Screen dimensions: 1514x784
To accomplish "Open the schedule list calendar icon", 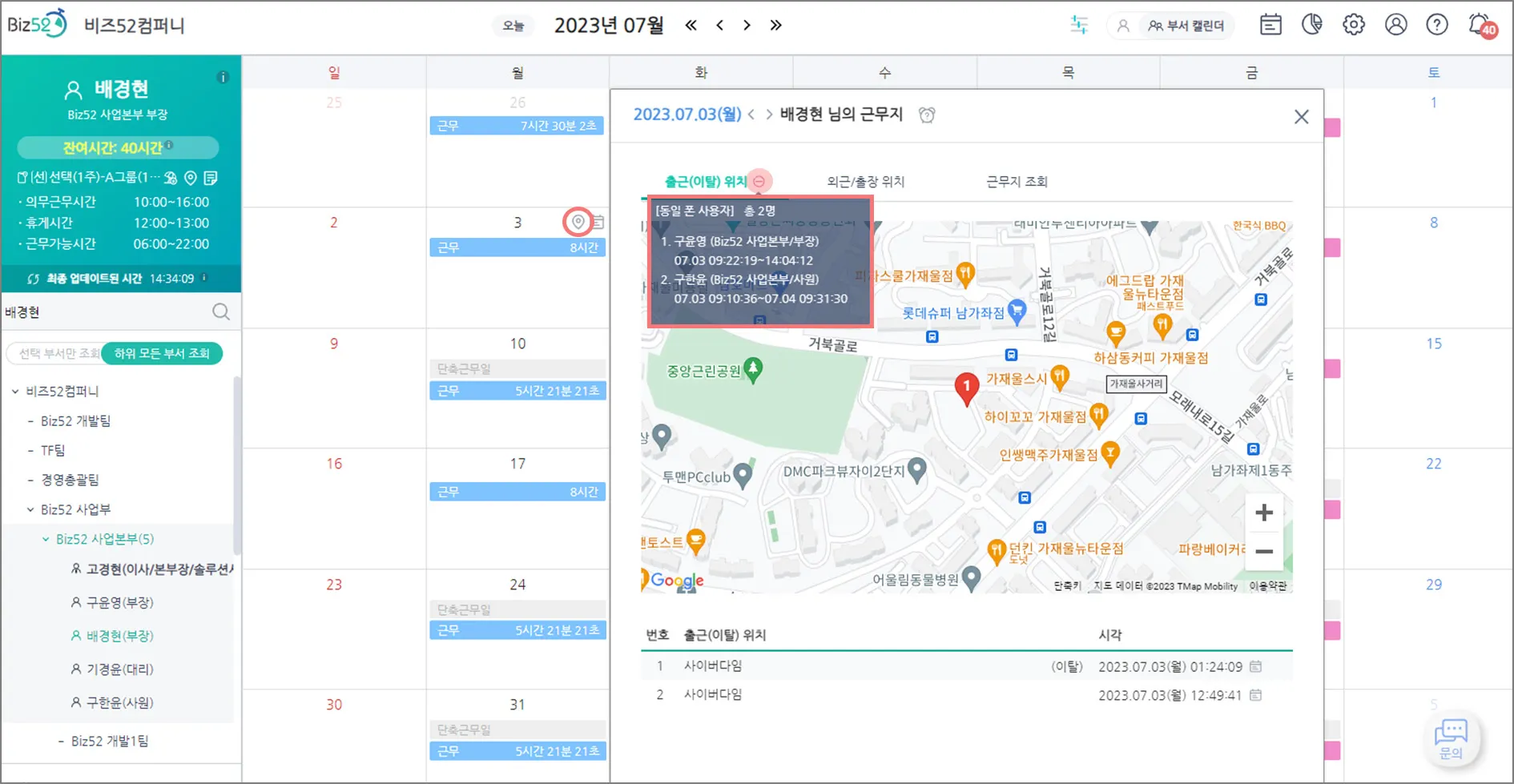I will click(1270, 25).
